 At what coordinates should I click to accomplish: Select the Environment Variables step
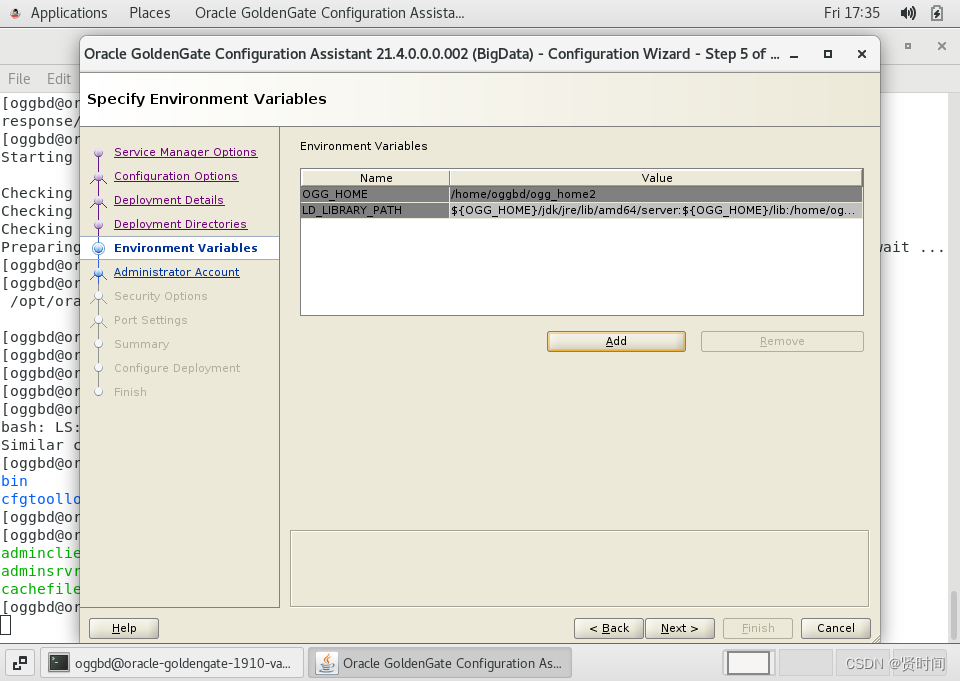tap(186, 248)
